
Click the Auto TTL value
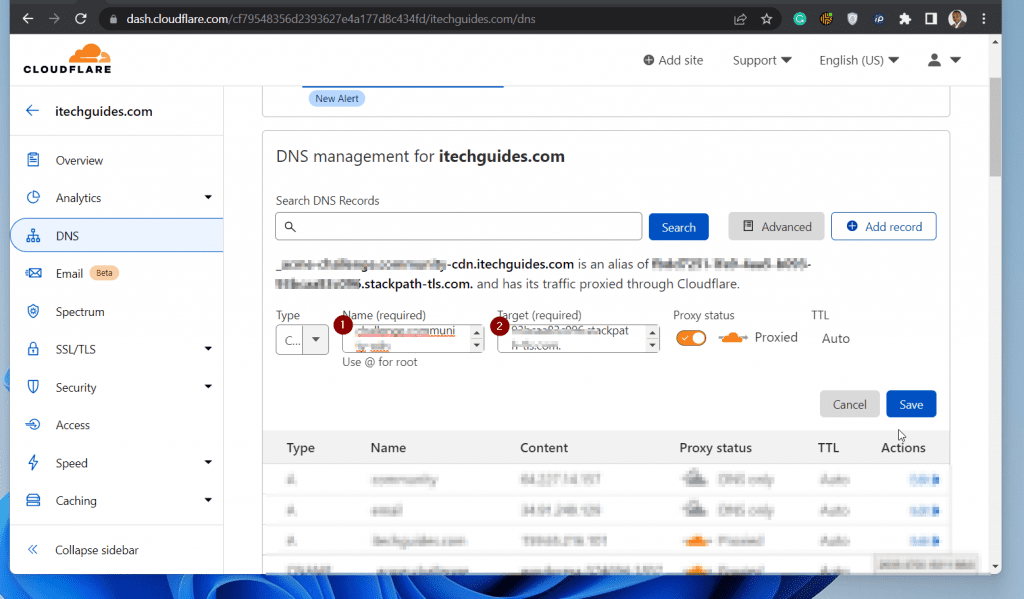coord(835,338)
